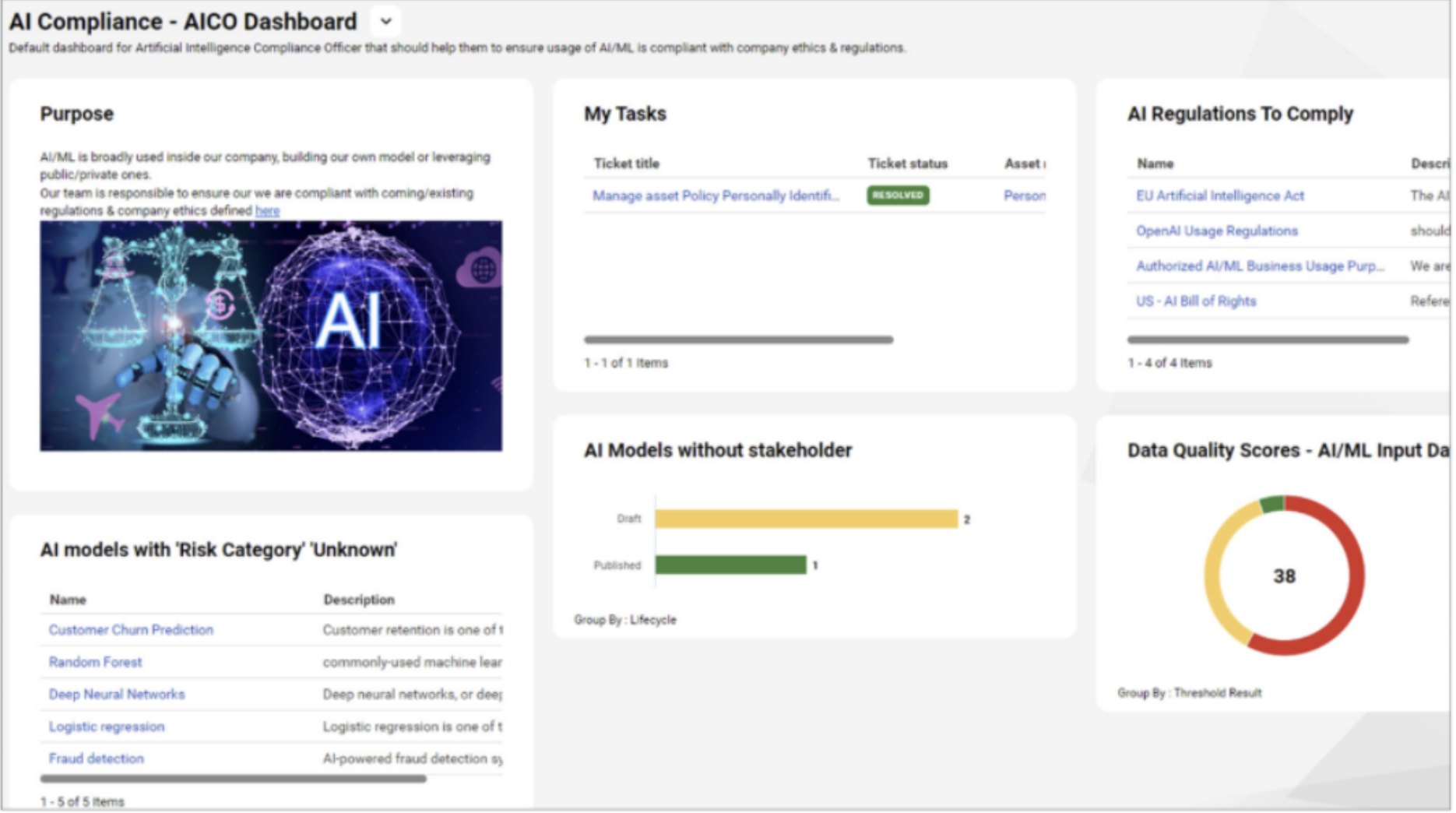Click 'Group By : Lifecycle' label
The height and width of the screenshot is (813, 1456).
[625, 620]
